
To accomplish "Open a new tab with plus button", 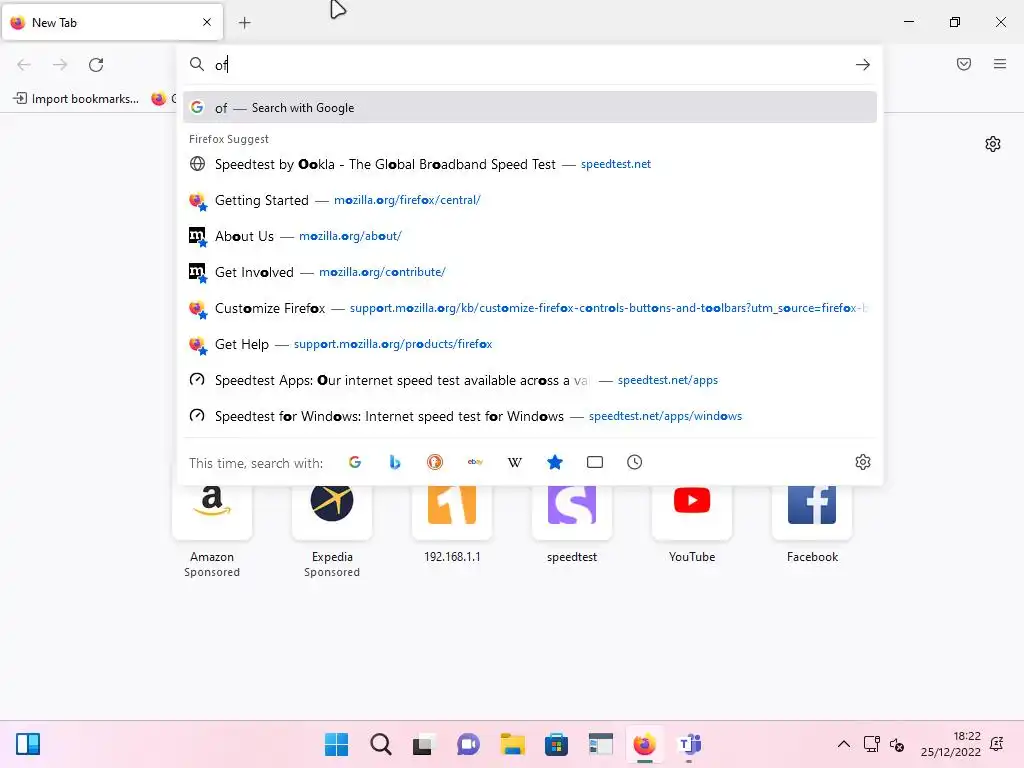I will tap(245, 23).
